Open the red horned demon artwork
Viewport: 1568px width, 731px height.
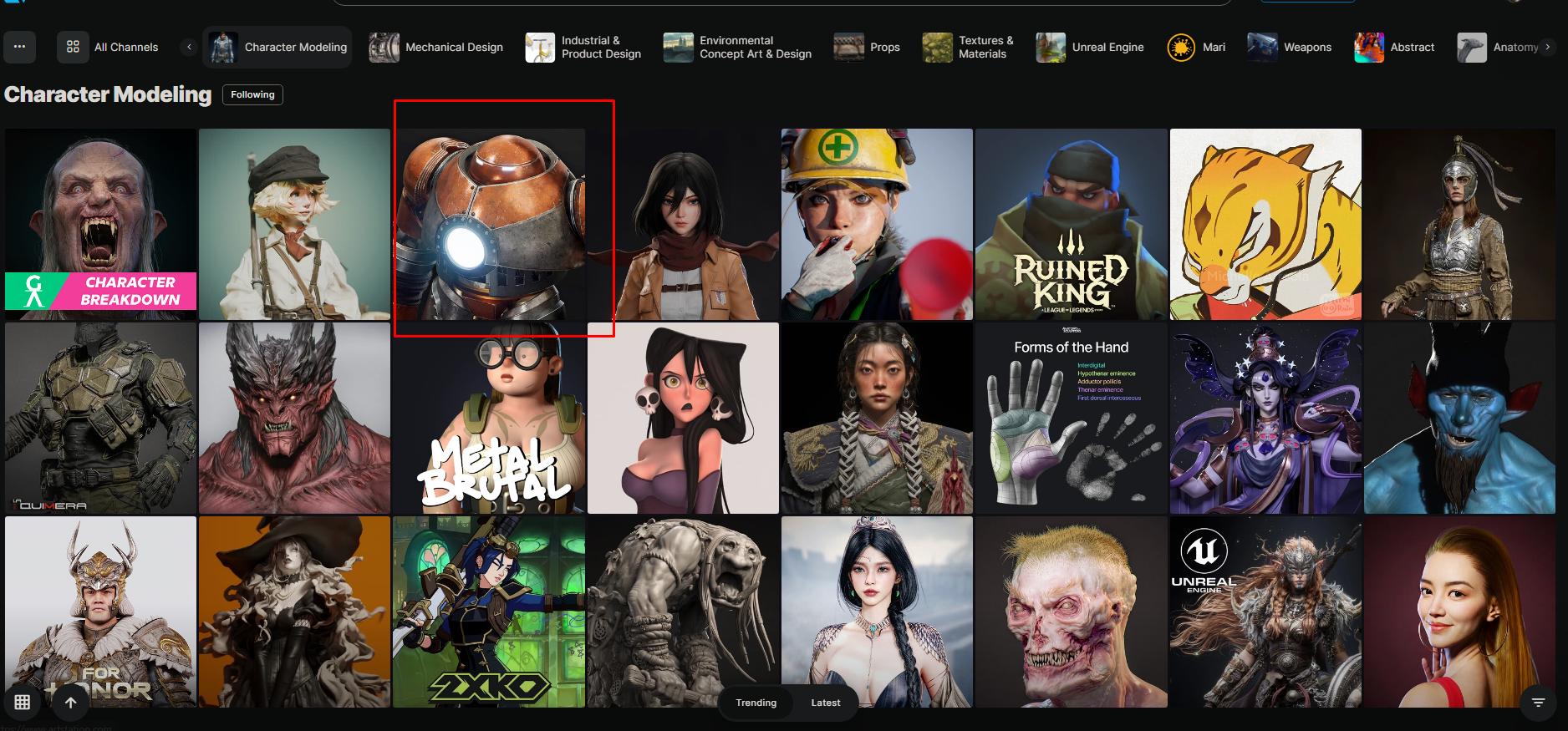point(294,418)
